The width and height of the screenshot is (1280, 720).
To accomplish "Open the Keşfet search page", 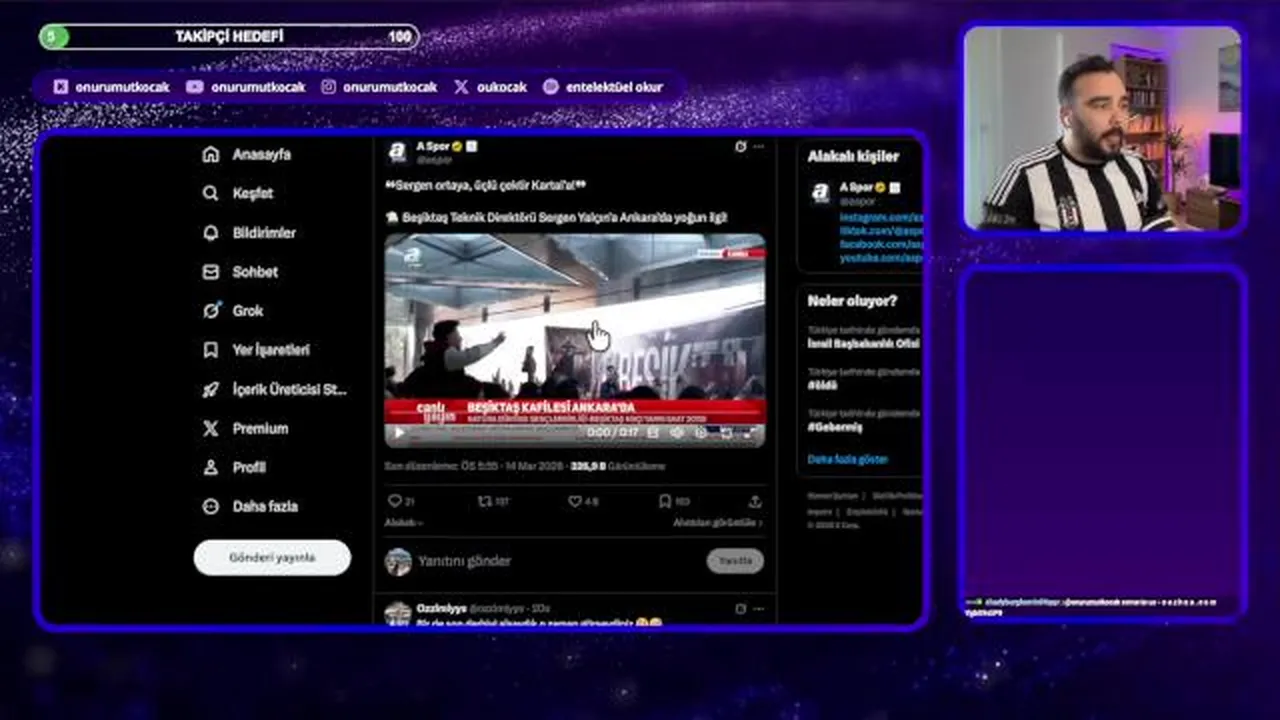I will tap(237, 194).
